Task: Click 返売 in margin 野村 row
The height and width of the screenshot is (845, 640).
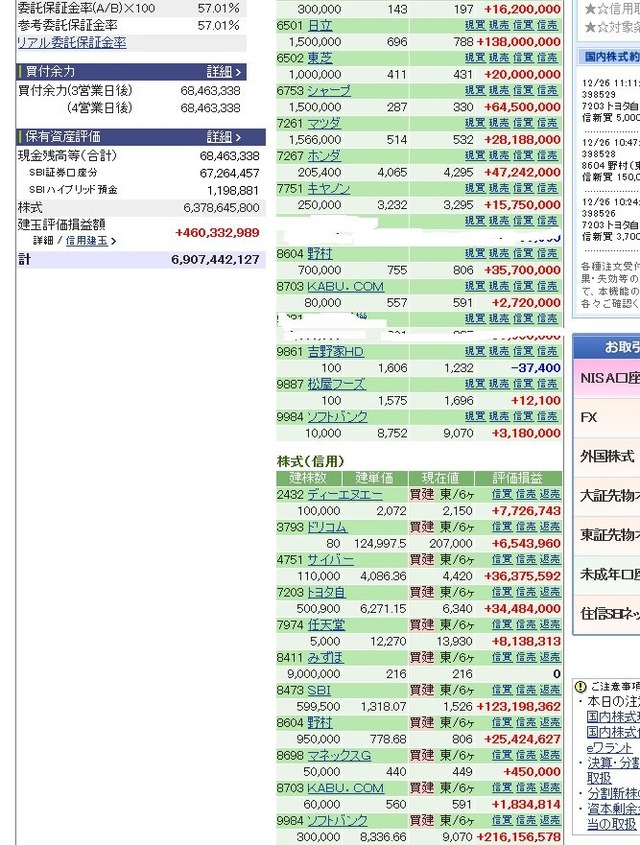Action: tap(550, 723)
